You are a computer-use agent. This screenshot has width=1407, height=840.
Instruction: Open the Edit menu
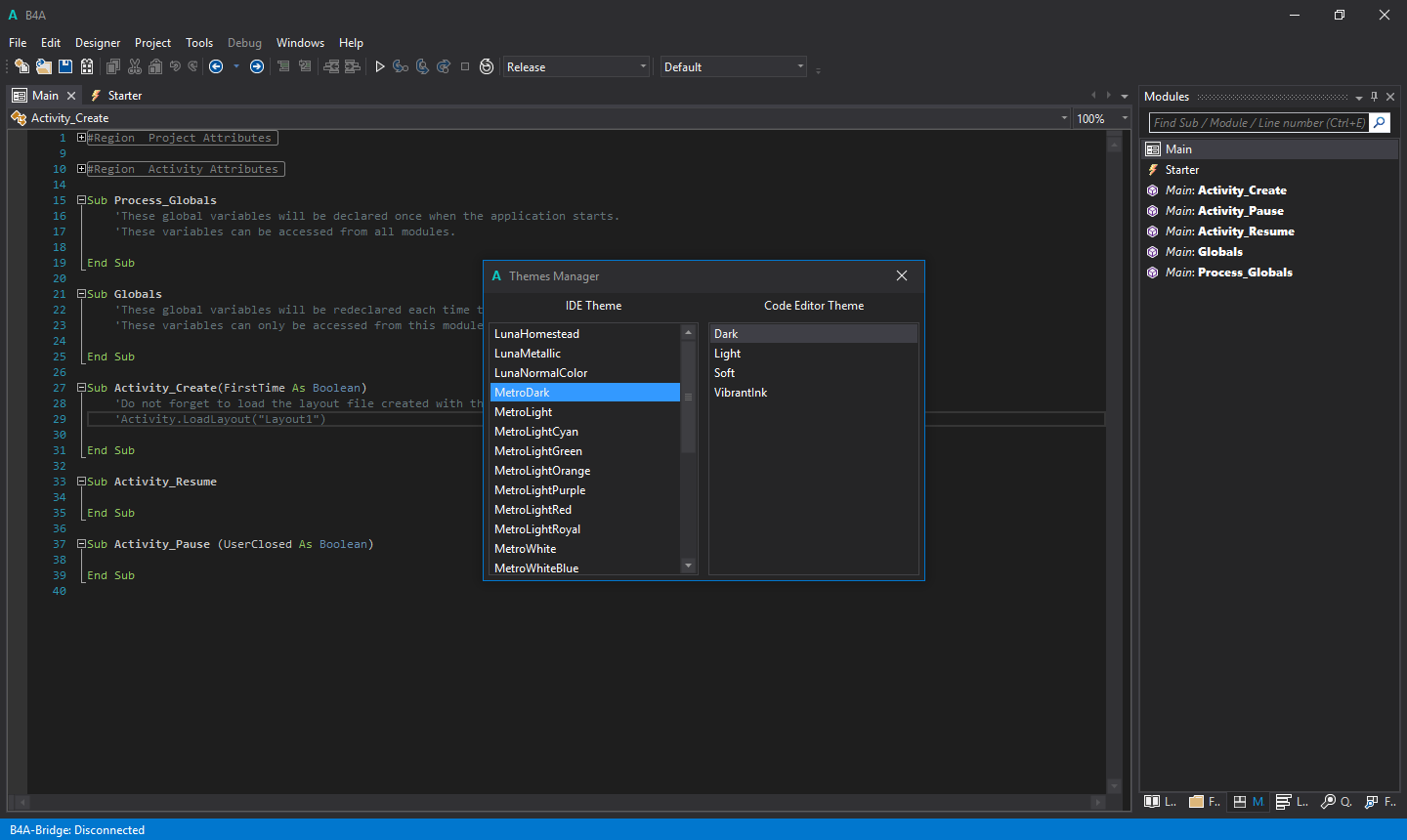51,43
